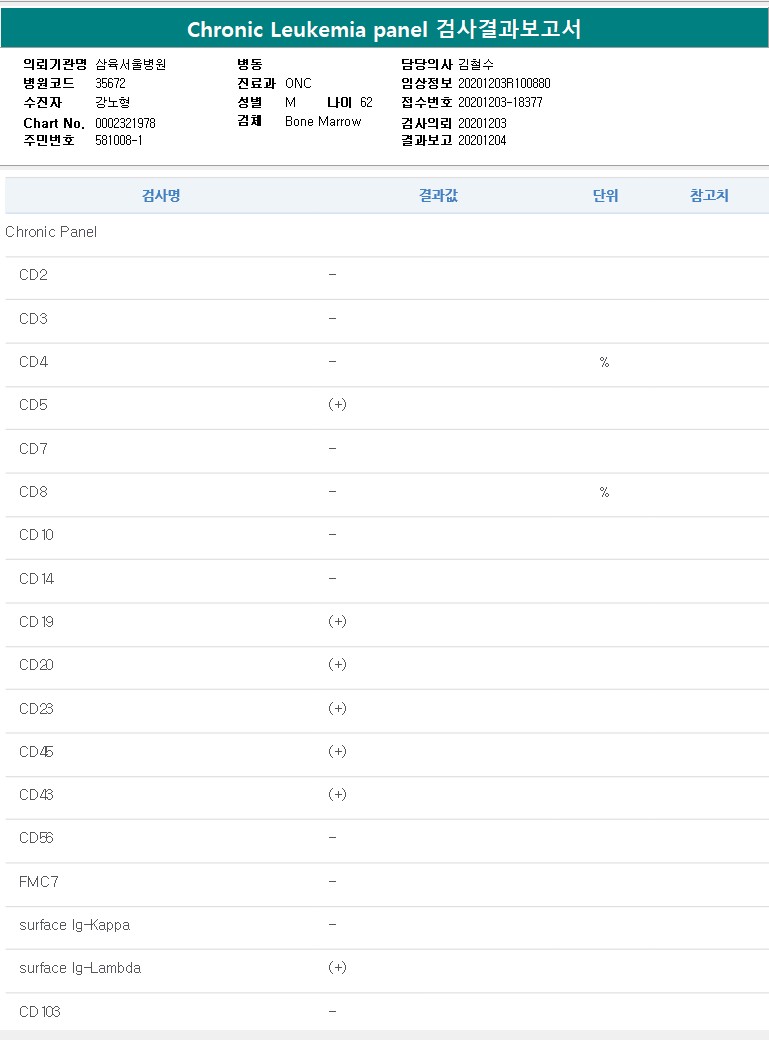Click the receipt number 20201203-18377
Screen dimensions: 769x1040
[x=500, y=103]
